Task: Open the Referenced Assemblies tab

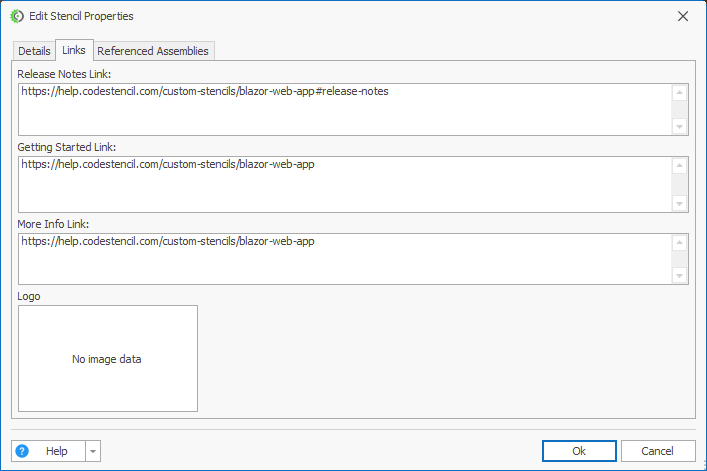Action: (x=153, y=51)
